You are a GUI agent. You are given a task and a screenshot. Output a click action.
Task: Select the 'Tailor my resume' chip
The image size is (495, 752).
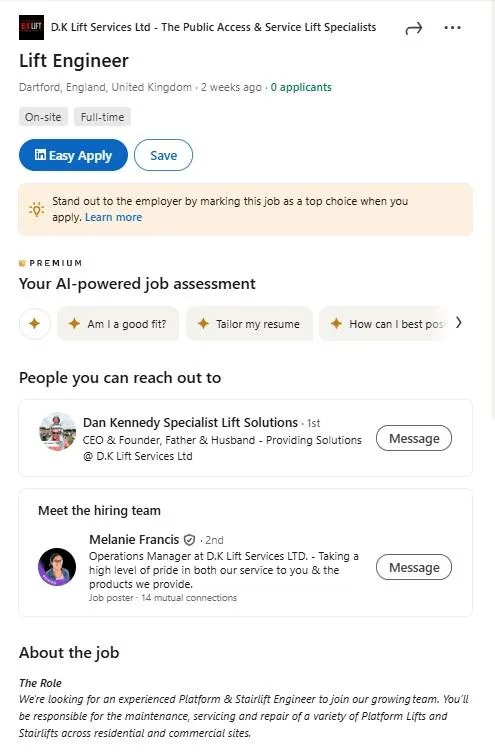coord(249,324)
